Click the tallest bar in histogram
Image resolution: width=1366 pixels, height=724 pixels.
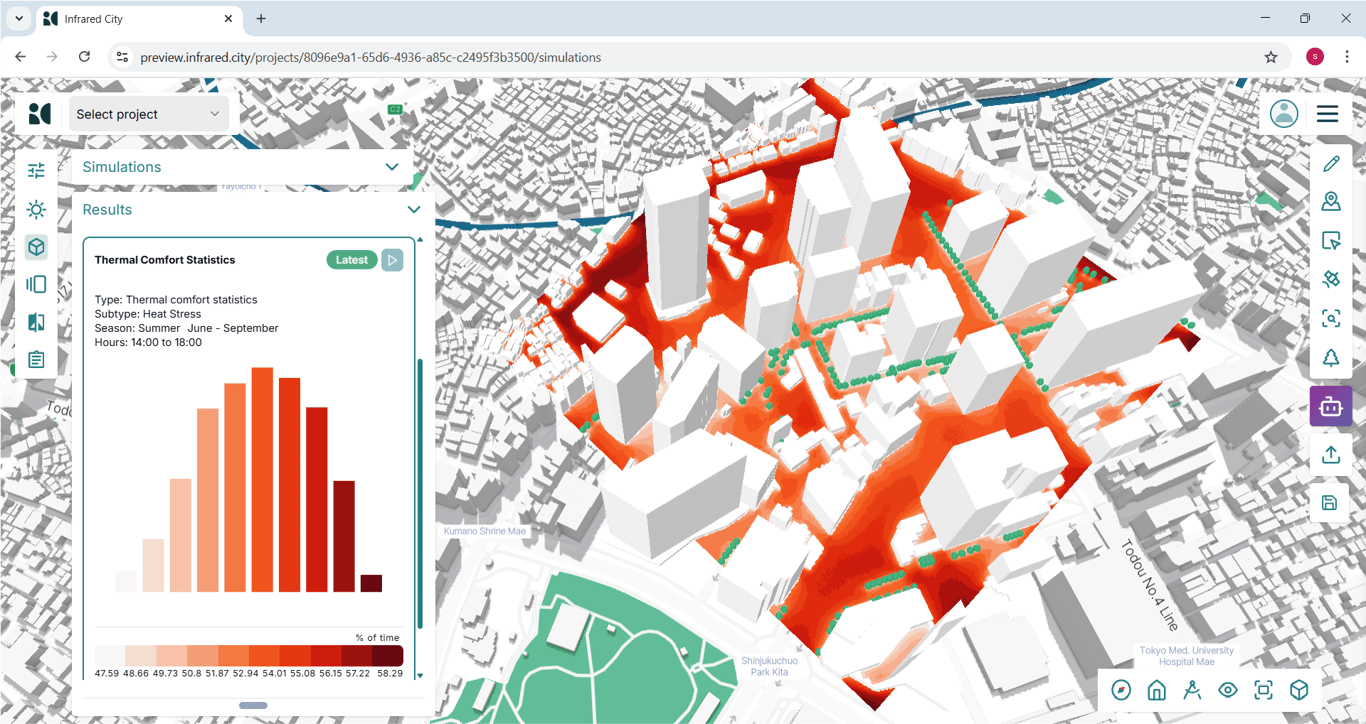pos(263,480)
